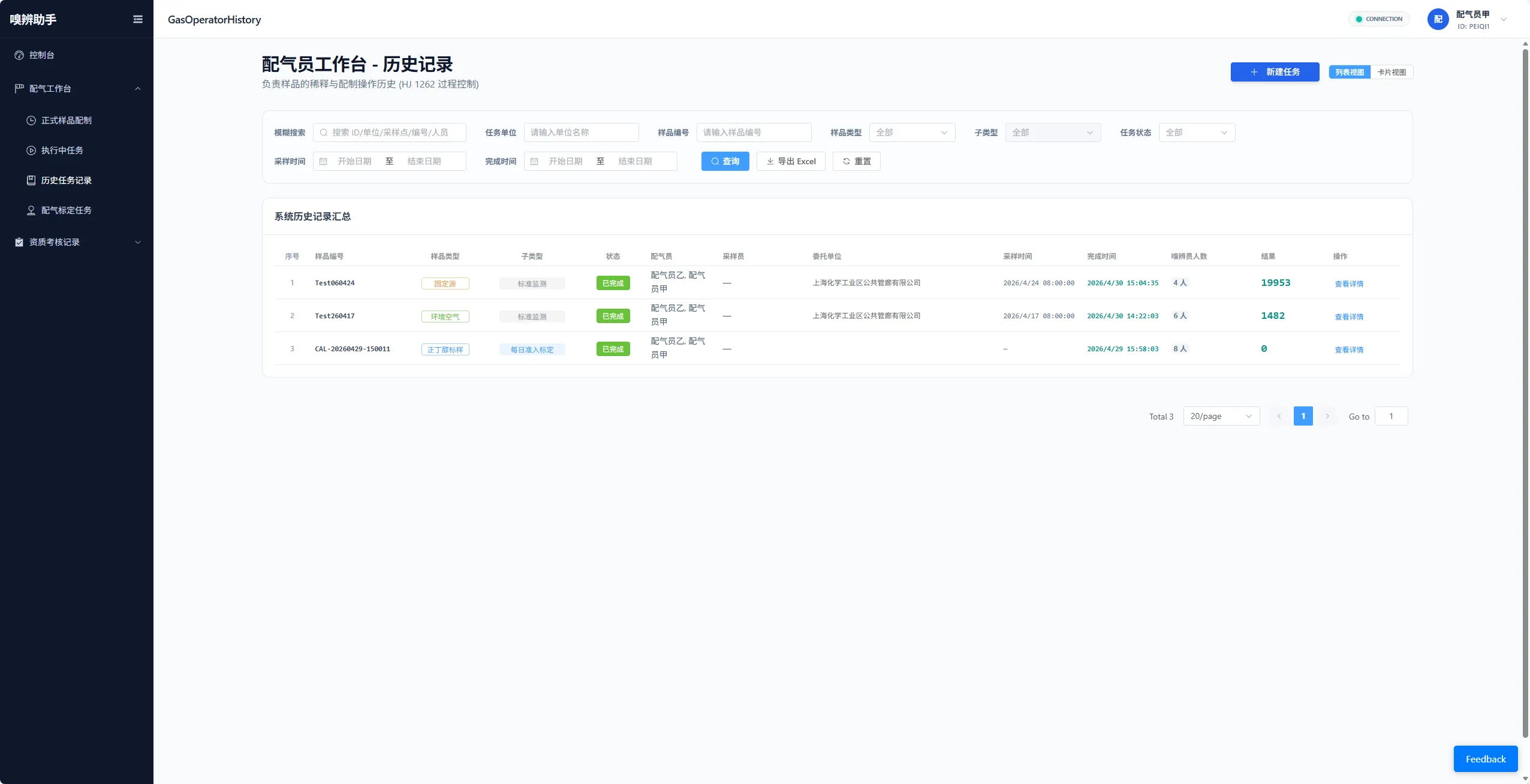Click the flag icon beside 配气工作台
The image size is (1530, 784).
click(x=19, y=89)
